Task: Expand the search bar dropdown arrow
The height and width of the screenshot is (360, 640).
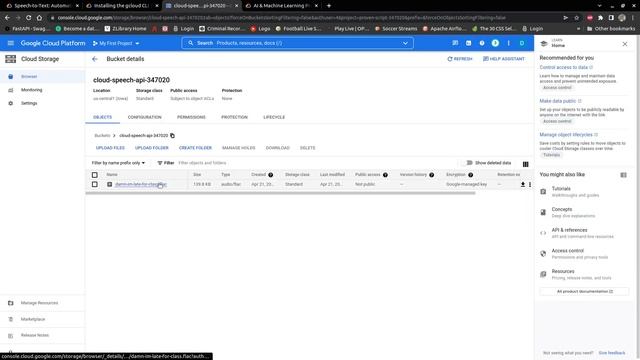Action: [x=405, y=43]
